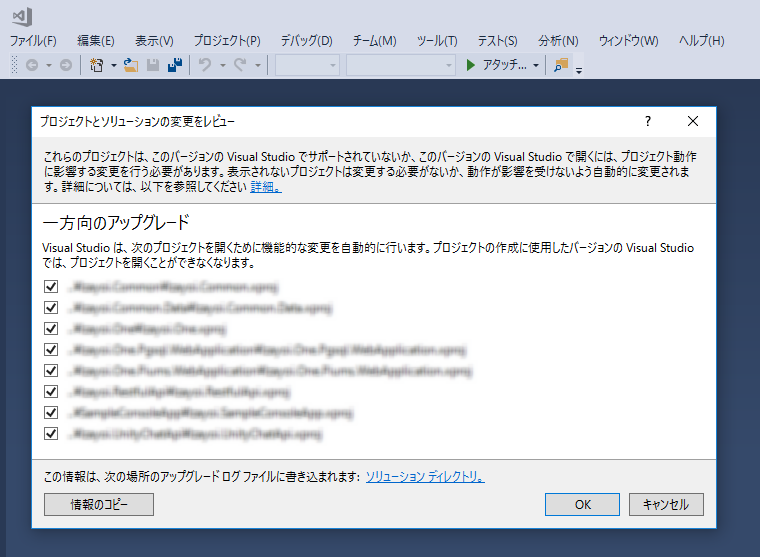
Task: Open the 表示(V) menu
Action: 154,41
